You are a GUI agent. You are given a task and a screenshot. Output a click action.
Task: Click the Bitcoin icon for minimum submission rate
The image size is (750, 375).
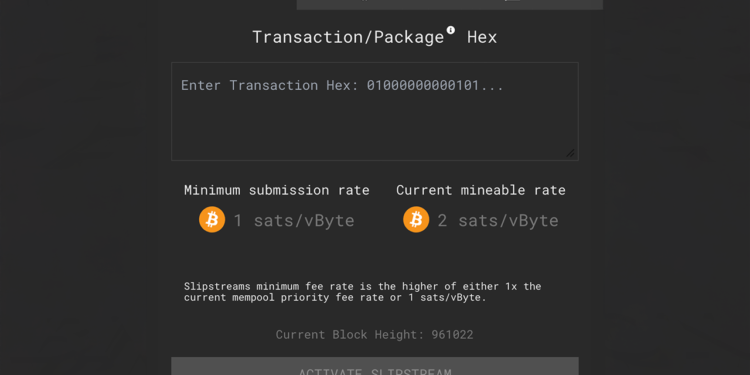pos(212,220)
